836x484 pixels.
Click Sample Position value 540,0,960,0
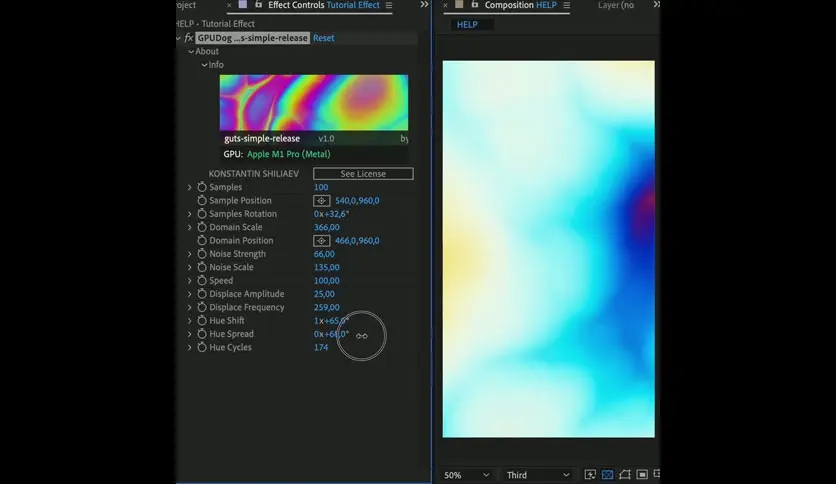coord(357,200)
